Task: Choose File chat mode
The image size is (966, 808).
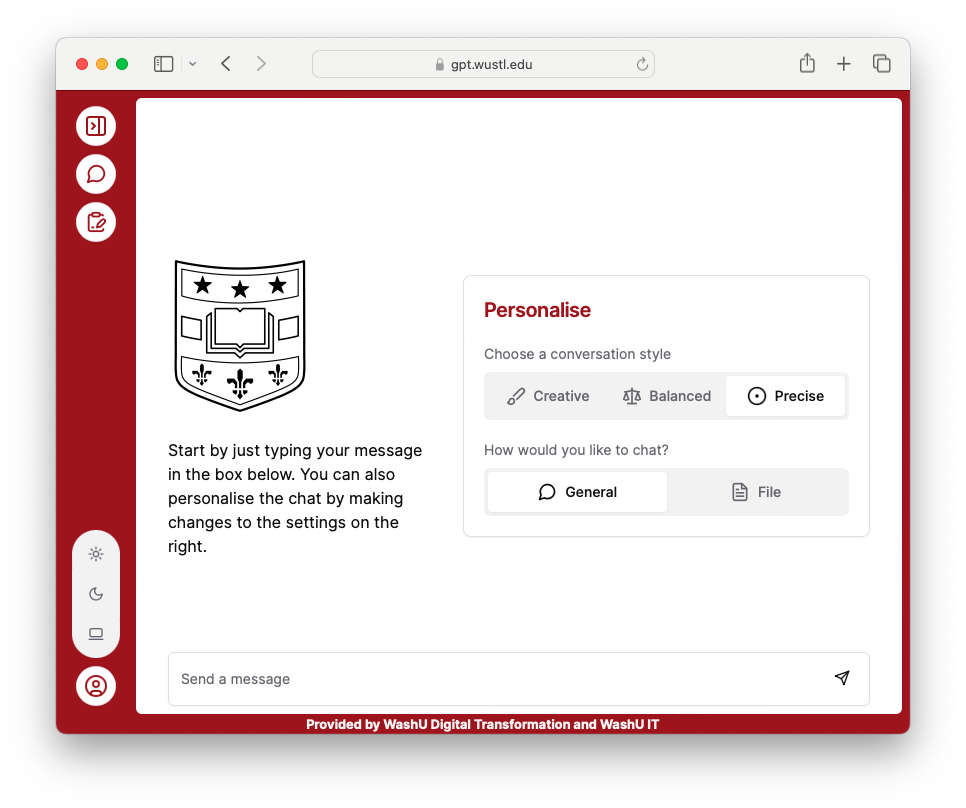Action: click(x=757, y=492)
